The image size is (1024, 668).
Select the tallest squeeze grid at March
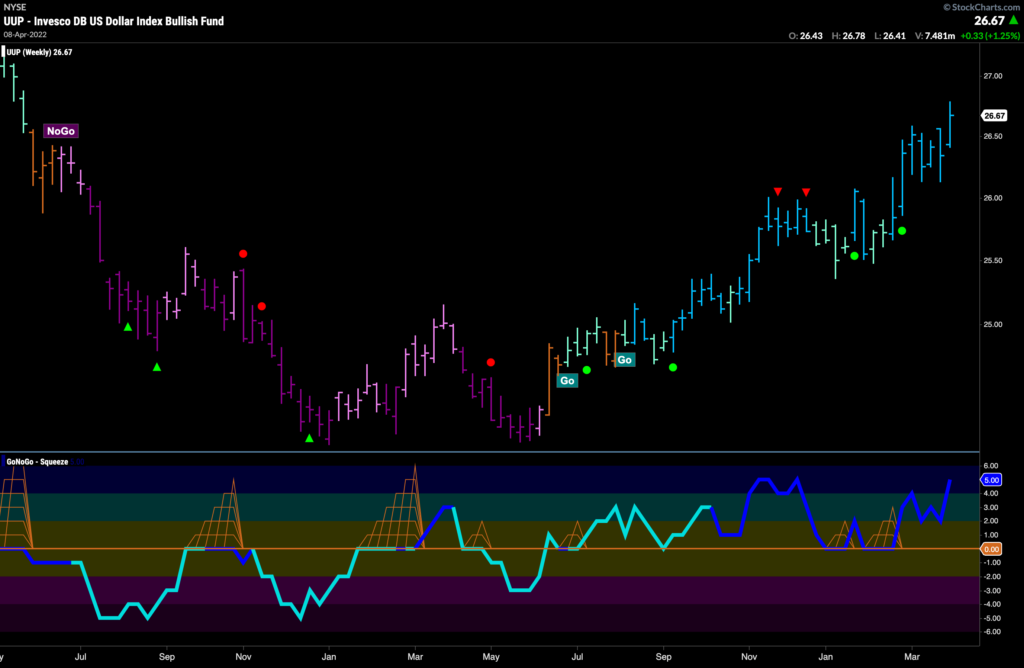394,507
